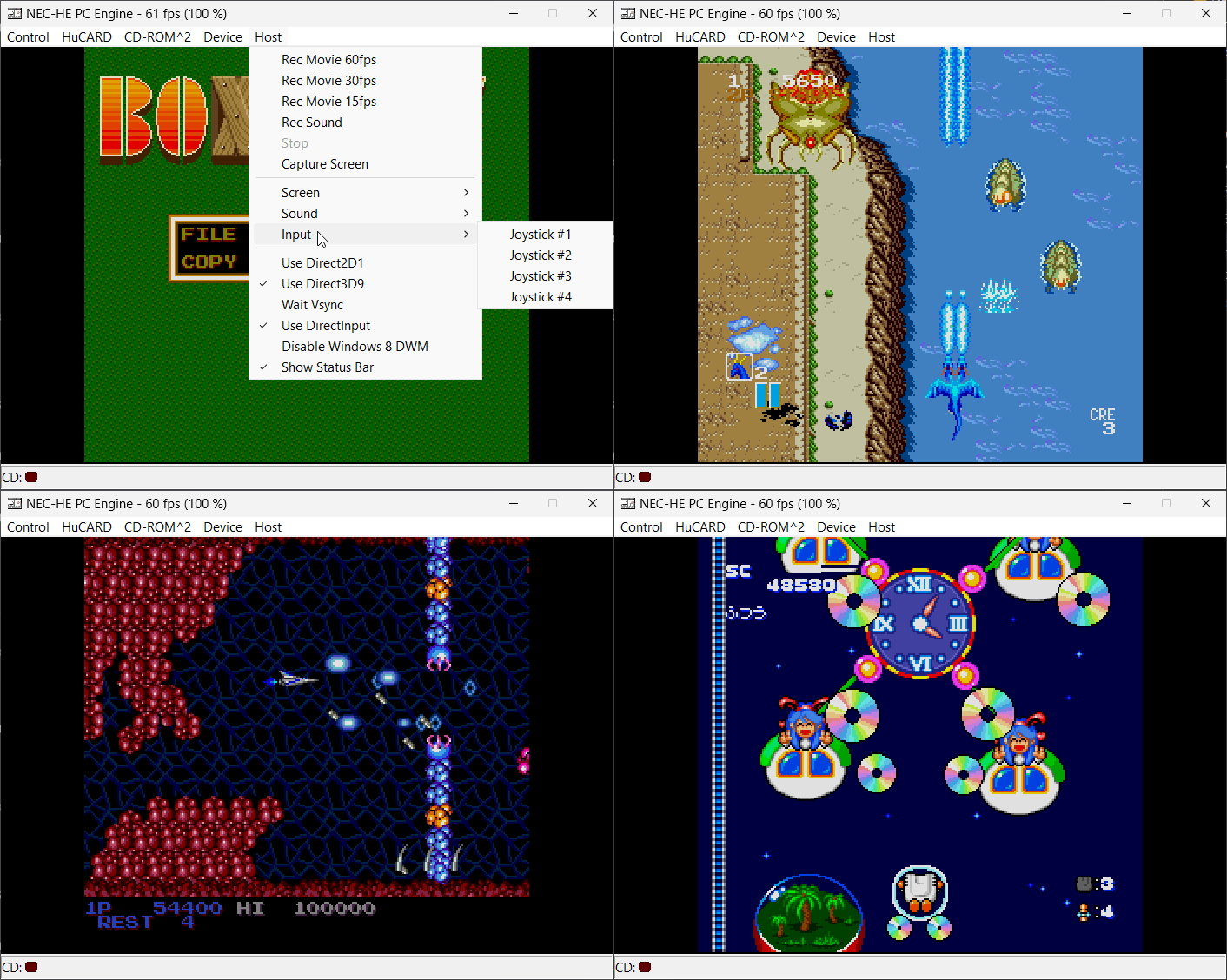
Task: Start Rec Movie 60fps recording
Action: (x=328, y=60)
